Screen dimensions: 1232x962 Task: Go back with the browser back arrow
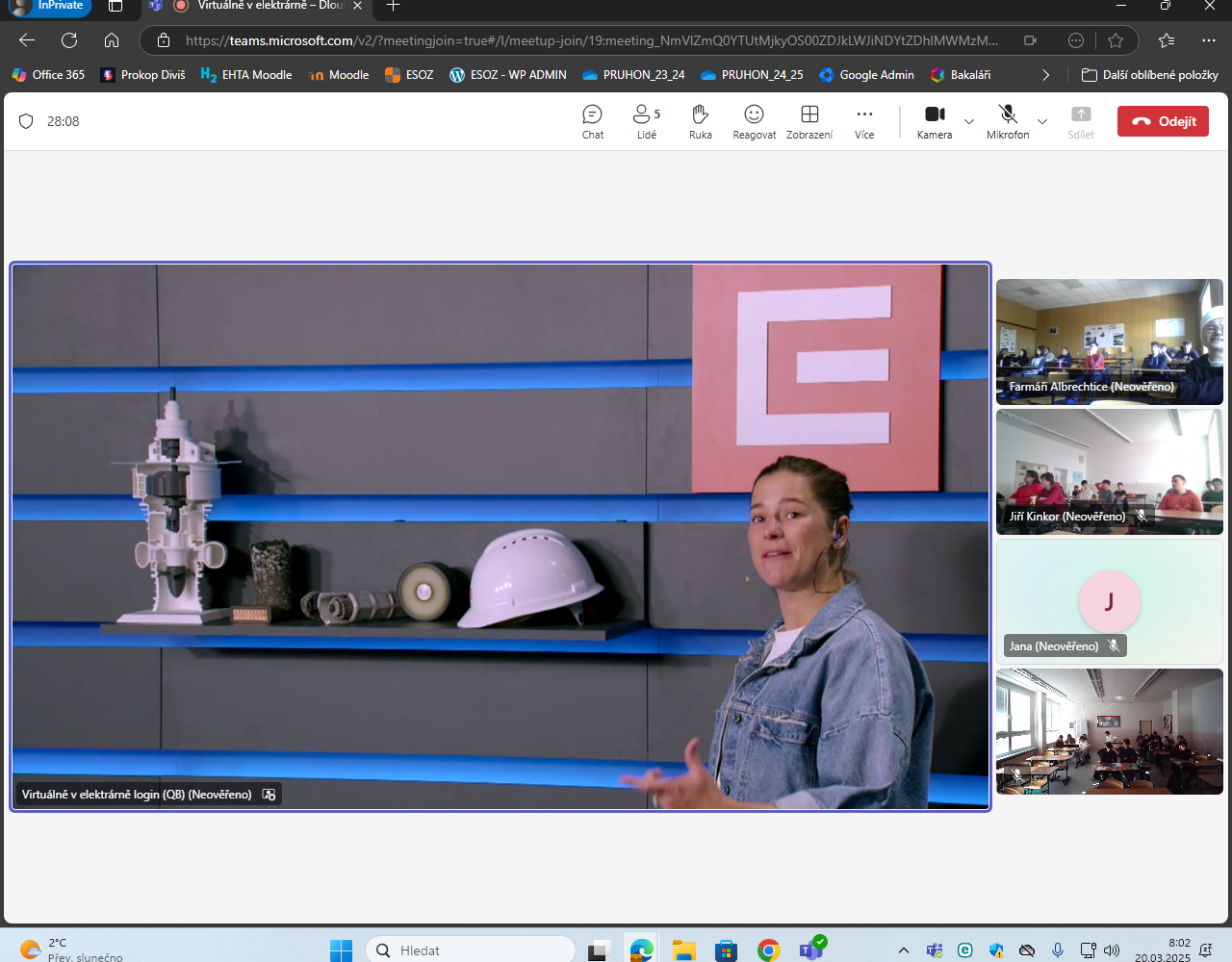click(27, 40)
